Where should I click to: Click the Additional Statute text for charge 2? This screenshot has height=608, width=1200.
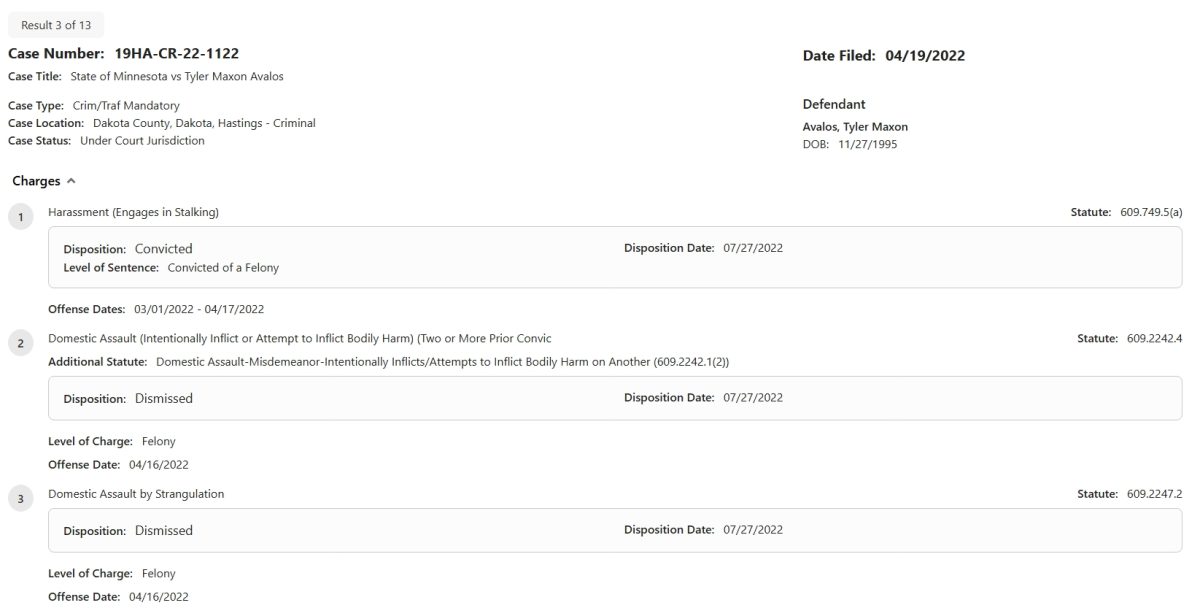[442, 361]
